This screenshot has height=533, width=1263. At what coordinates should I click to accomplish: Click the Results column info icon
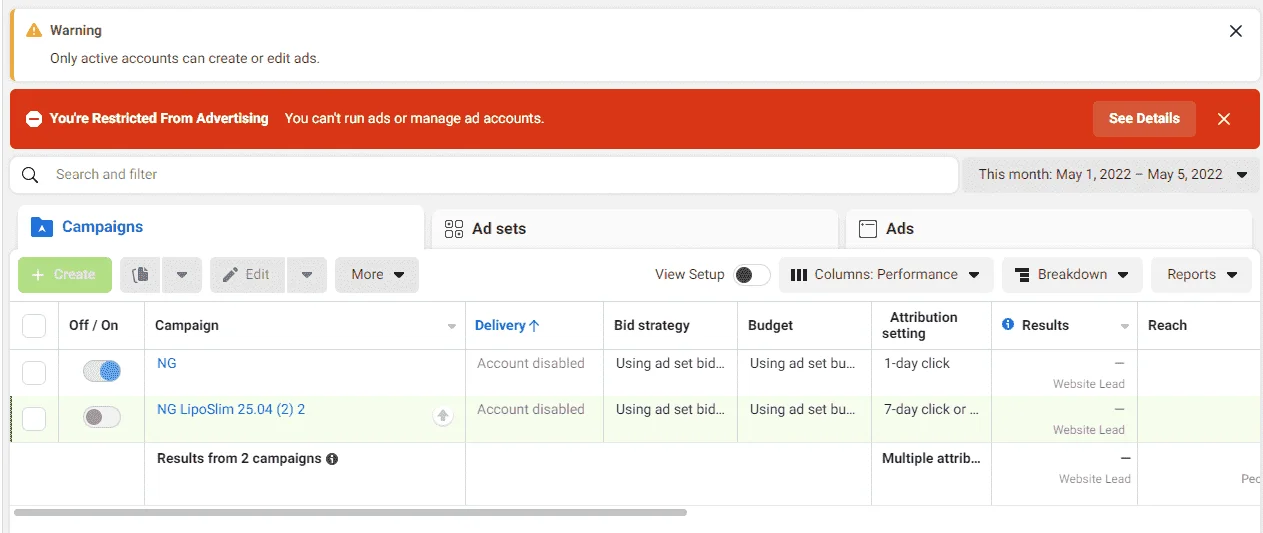click(1008, 325)
